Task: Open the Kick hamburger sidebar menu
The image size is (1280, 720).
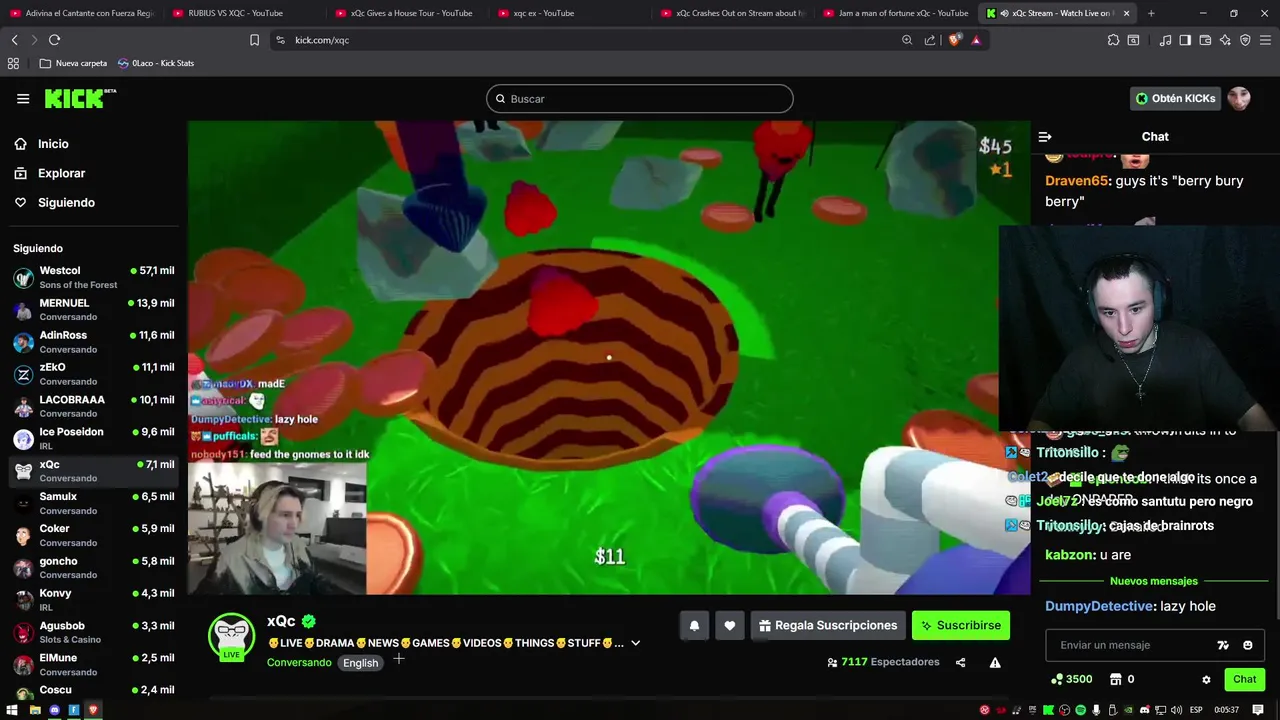Action: 23,98
